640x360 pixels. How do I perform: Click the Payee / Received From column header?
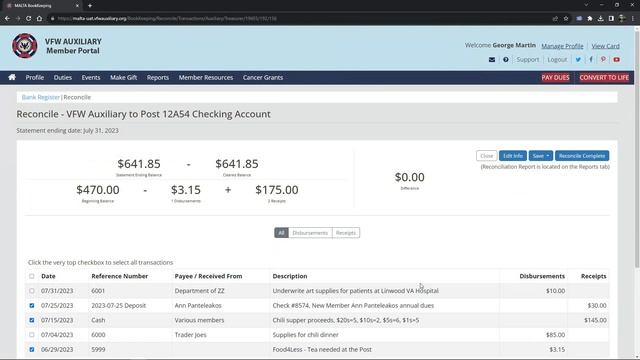point(208,276)
